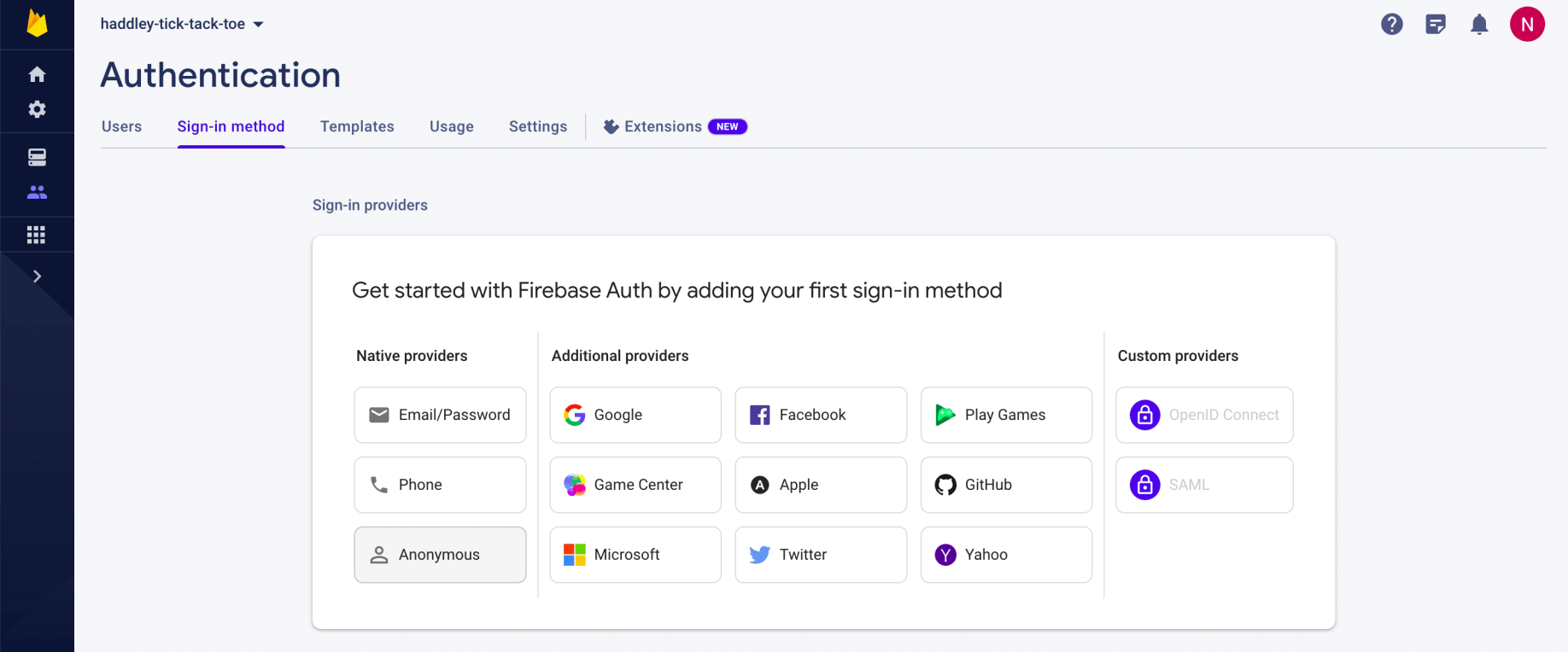Select the Microsoft provider option
This screenshot has width=1568, height=652.
pos(635,555)
